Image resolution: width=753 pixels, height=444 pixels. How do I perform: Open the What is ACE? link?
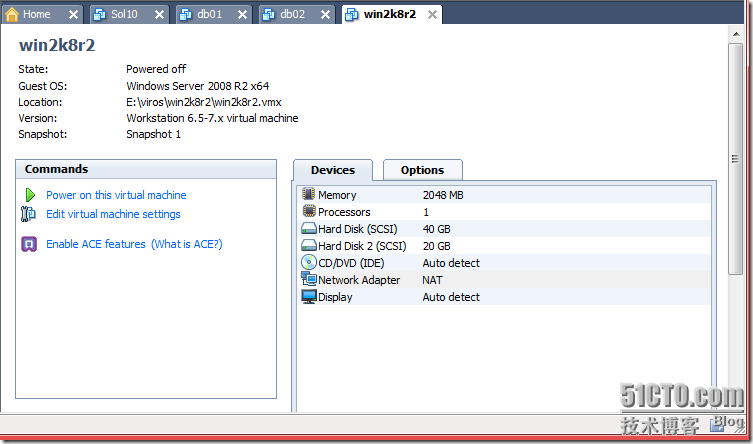(187, 244)
